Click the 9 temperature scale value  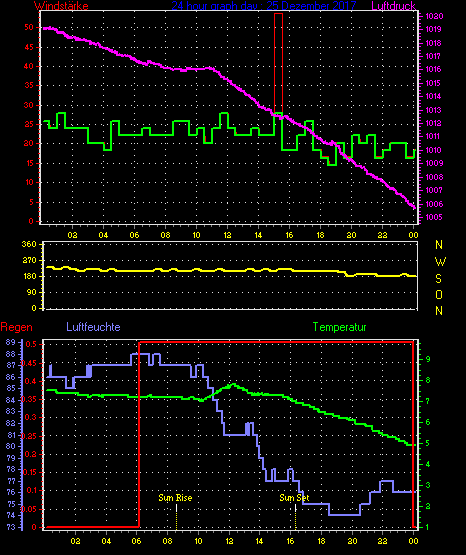tap(428, 359)
